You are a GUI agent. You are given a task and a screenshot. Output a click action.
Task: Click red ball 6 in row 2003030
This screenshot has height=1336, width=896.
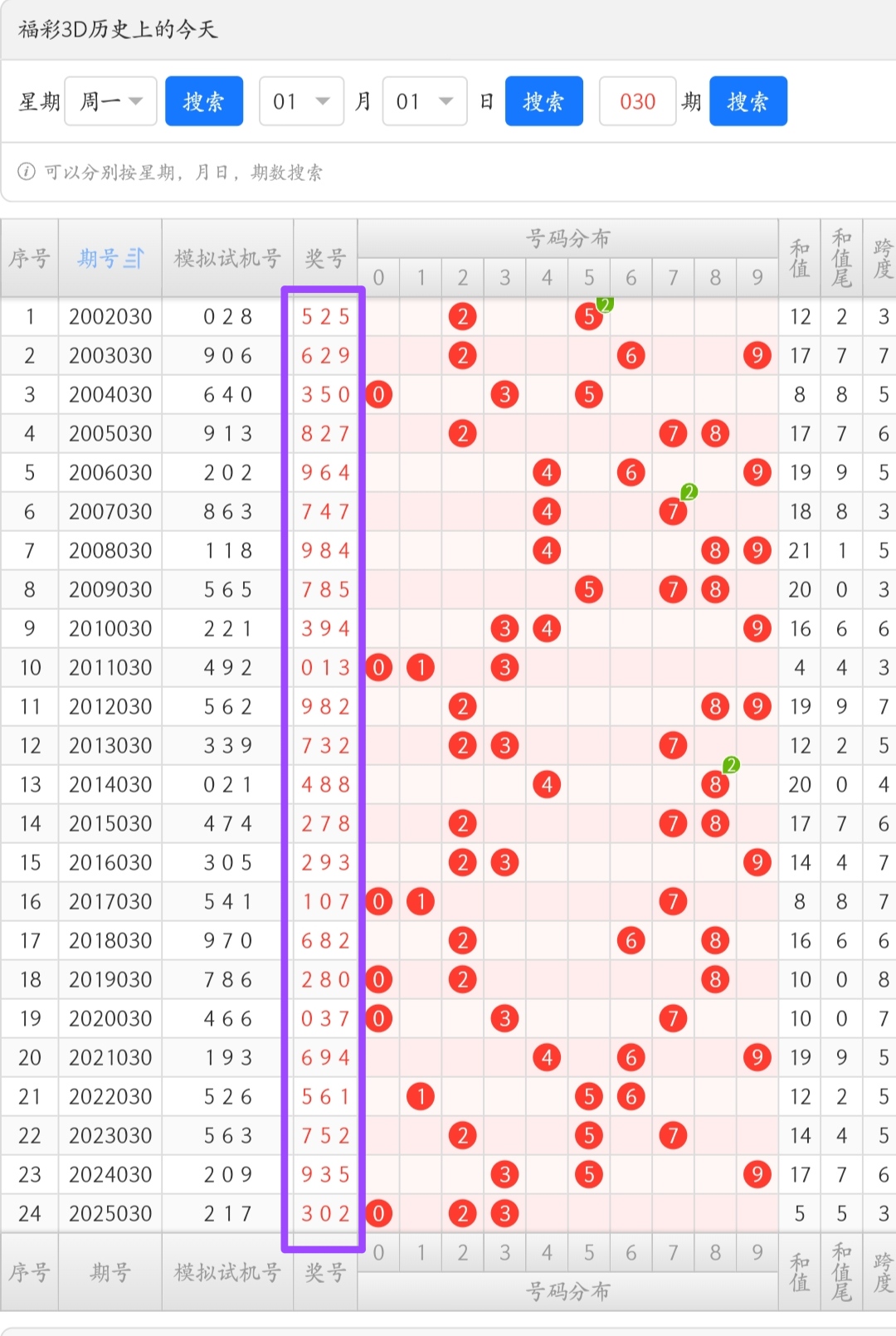click(x=631, y=355)
